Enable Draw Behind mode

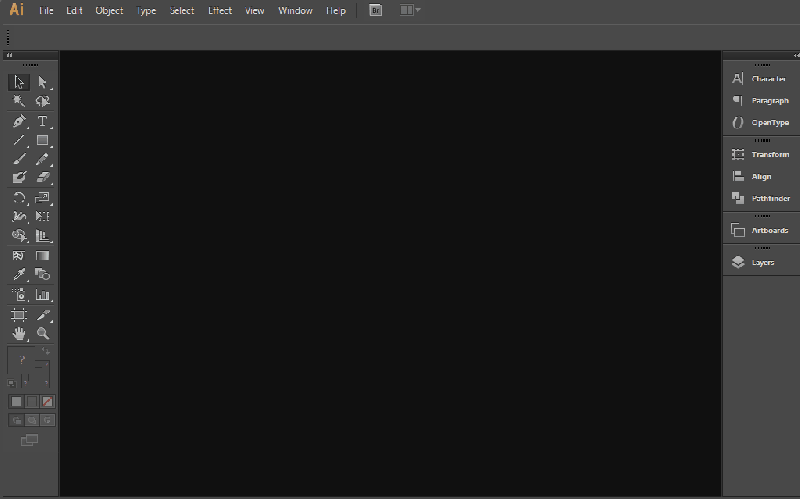click(x=32, y=420)
